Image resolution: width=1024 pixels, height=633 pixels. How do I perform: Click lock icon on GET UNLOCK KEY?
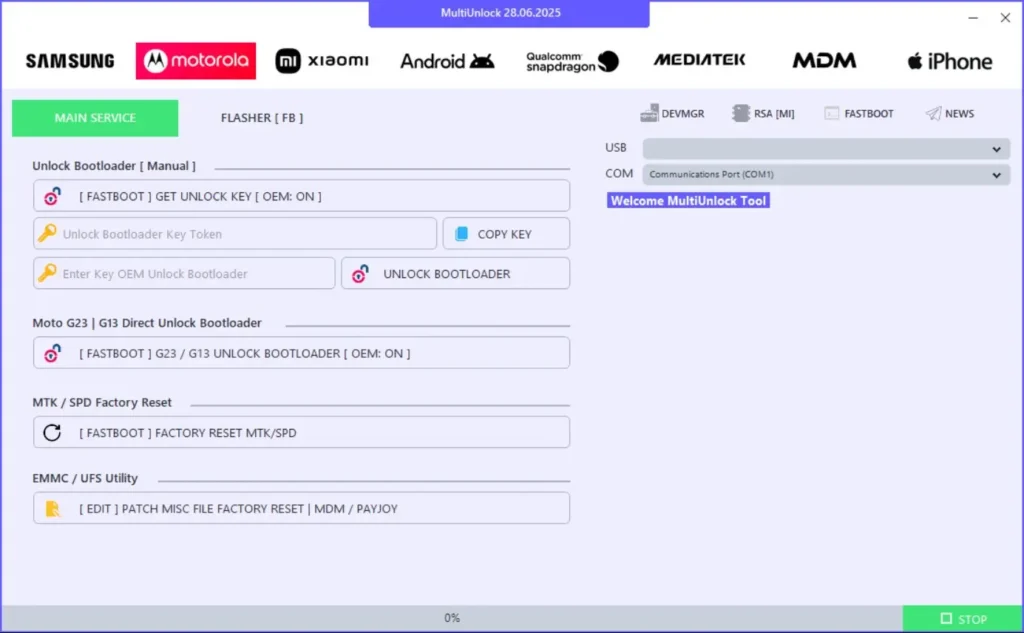(52, 196)
